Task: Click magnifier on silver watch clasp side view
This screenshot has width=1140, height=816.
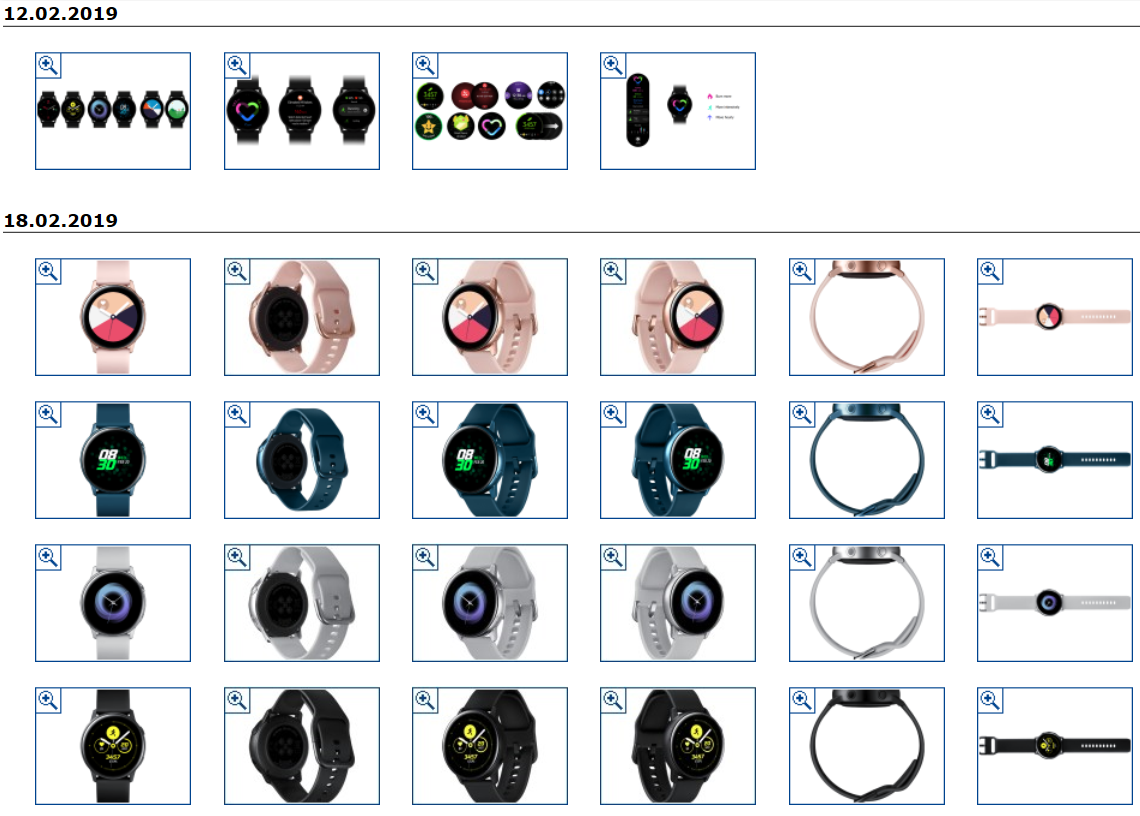Action: [x=802, y=557]
